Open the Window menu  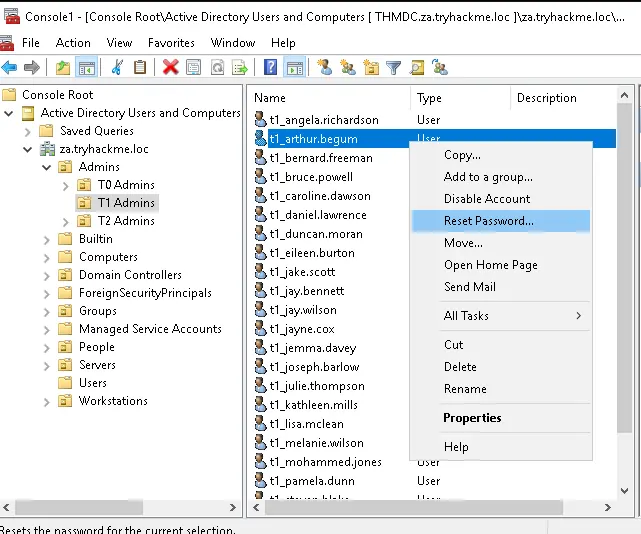pos(233,43)
